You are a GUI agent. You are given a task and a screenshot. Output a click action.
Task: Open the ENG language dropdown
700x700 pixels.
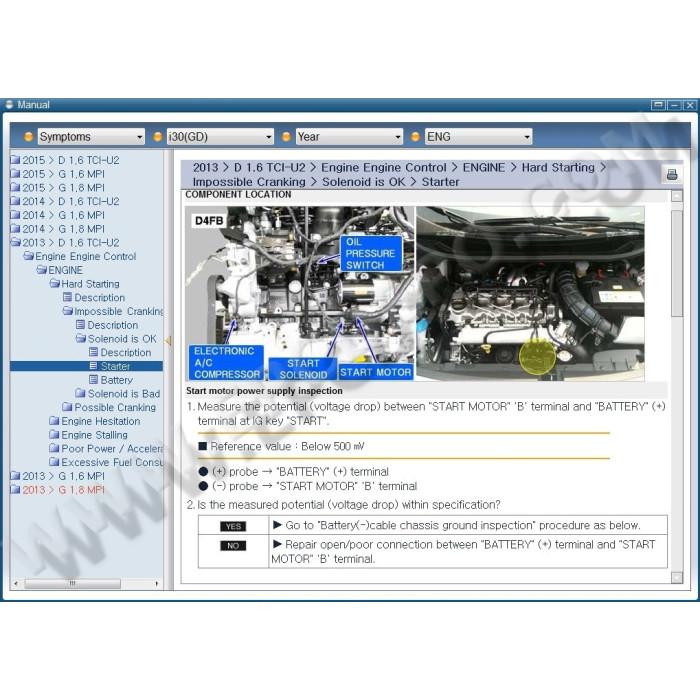coord(478,137)
